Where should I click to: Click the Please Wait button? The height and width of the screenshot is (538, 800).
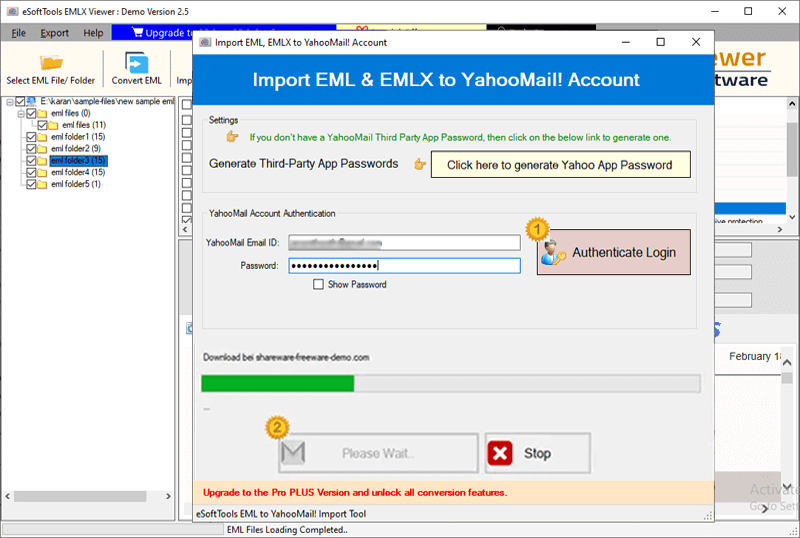tap(378, 453)
